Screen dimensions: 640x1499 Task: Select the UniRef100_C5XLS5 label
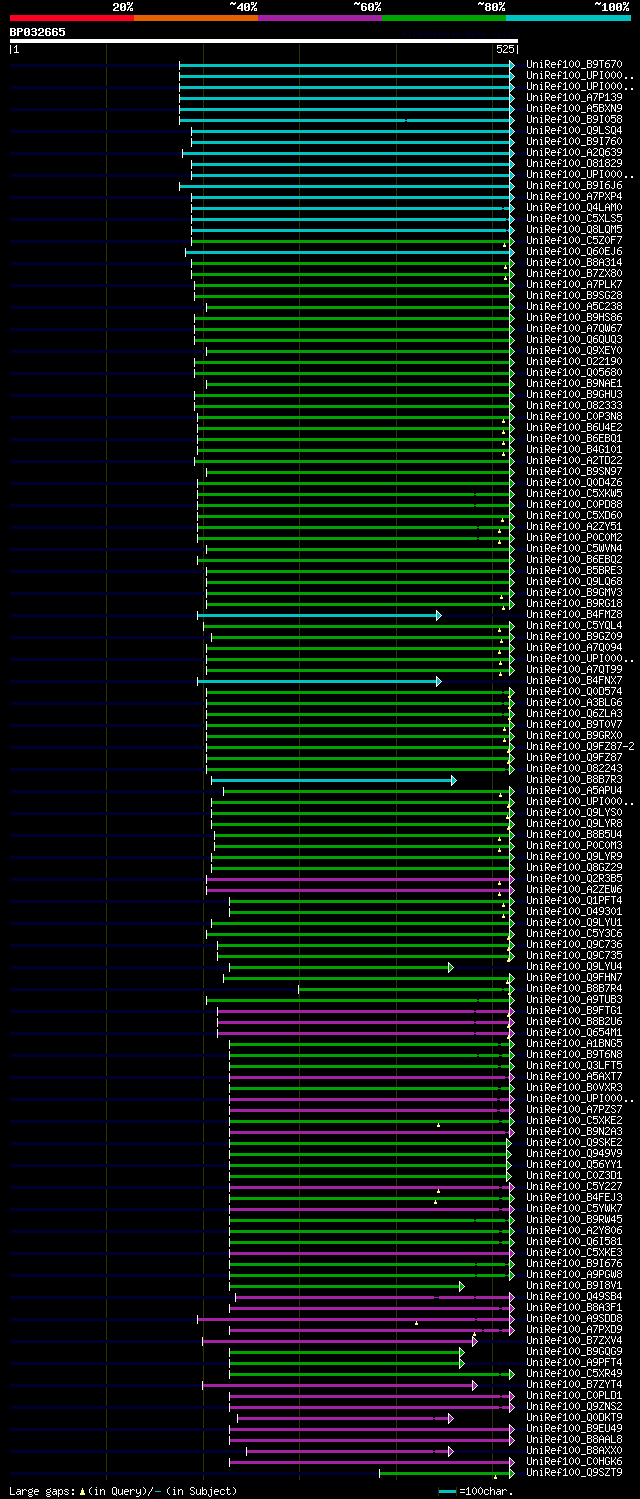[x=575, y=219]
